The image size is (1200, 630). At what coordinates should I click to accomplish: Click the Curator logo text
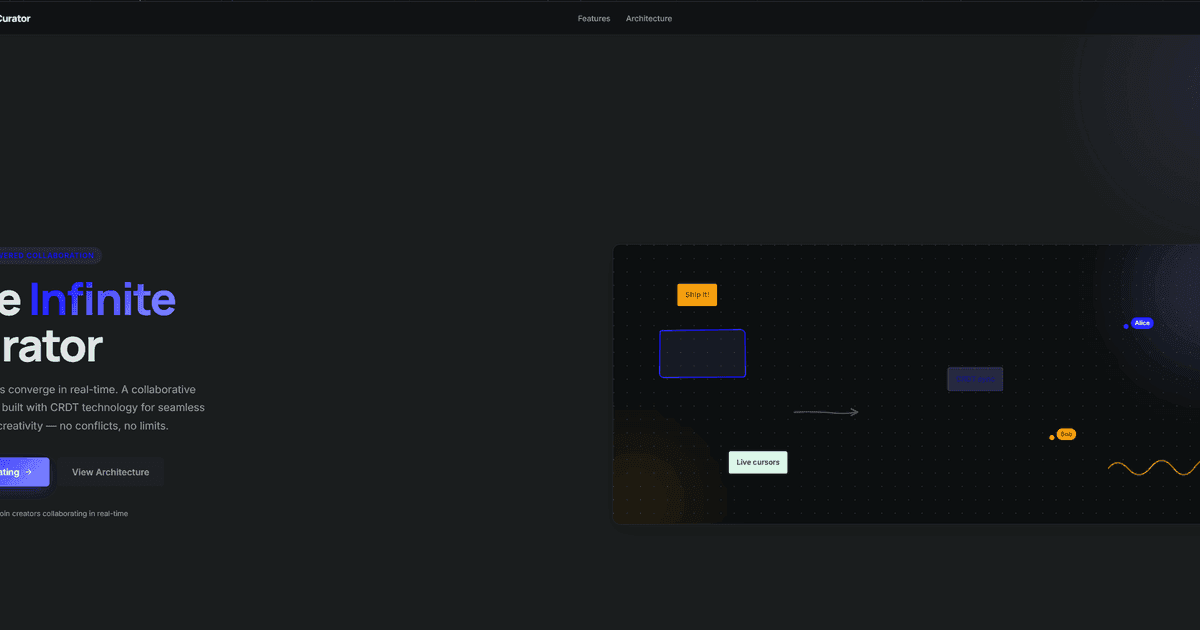15,18
